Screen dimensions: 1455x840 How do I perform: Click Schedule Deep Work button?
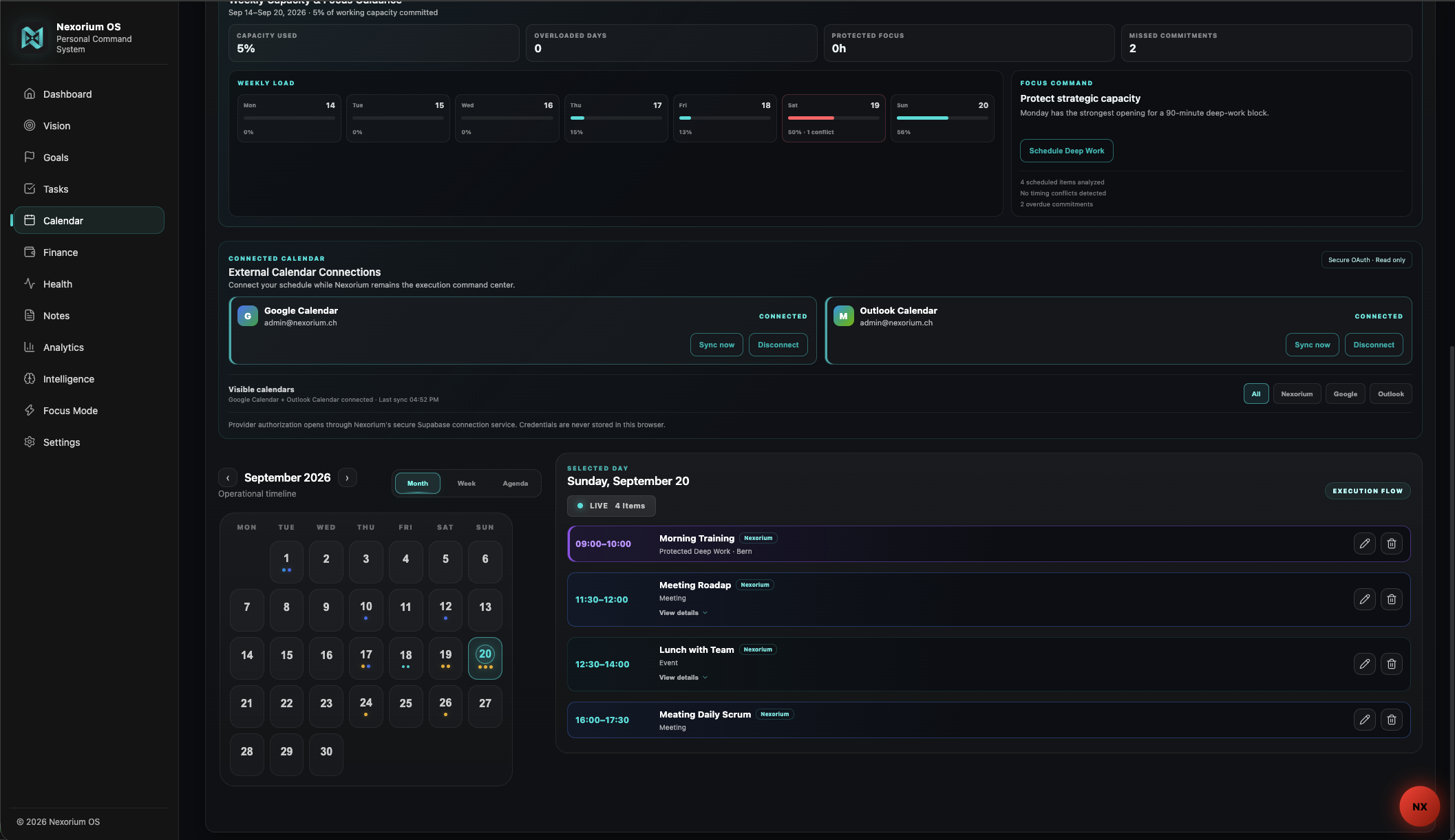1066,151
